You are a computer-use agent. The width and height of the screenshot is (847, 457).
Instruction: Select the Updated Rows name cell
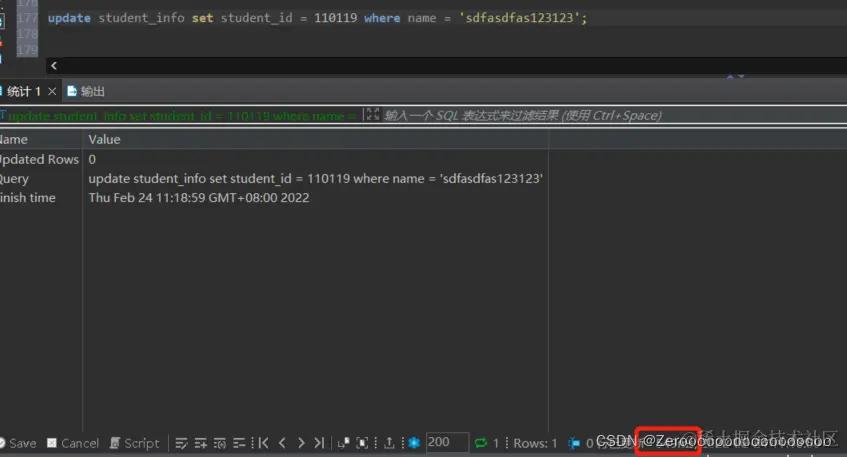click(39, 159)
